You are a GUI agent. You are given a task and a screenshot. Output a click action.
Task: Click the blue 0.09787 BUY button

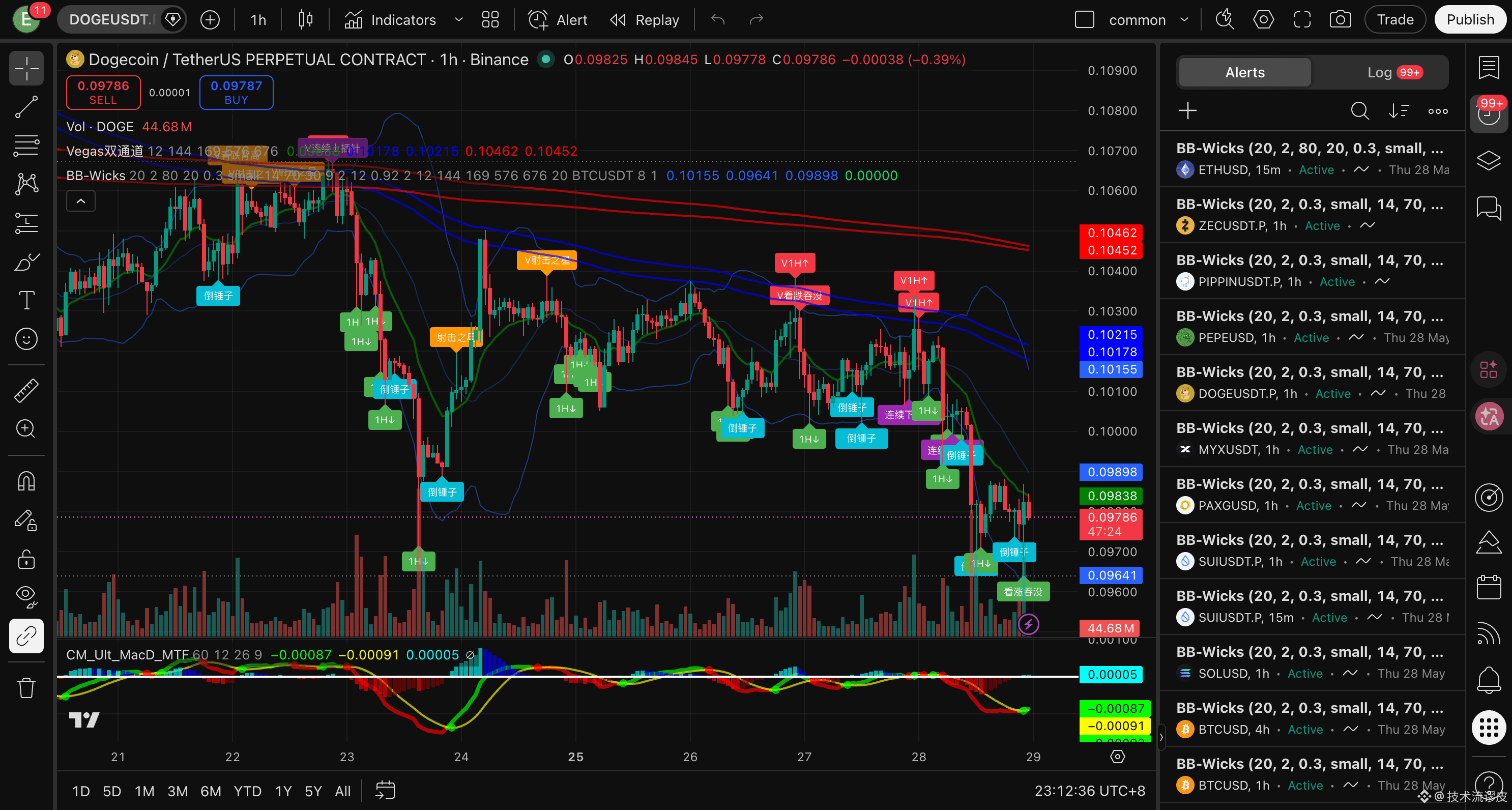tap(236, 93)
